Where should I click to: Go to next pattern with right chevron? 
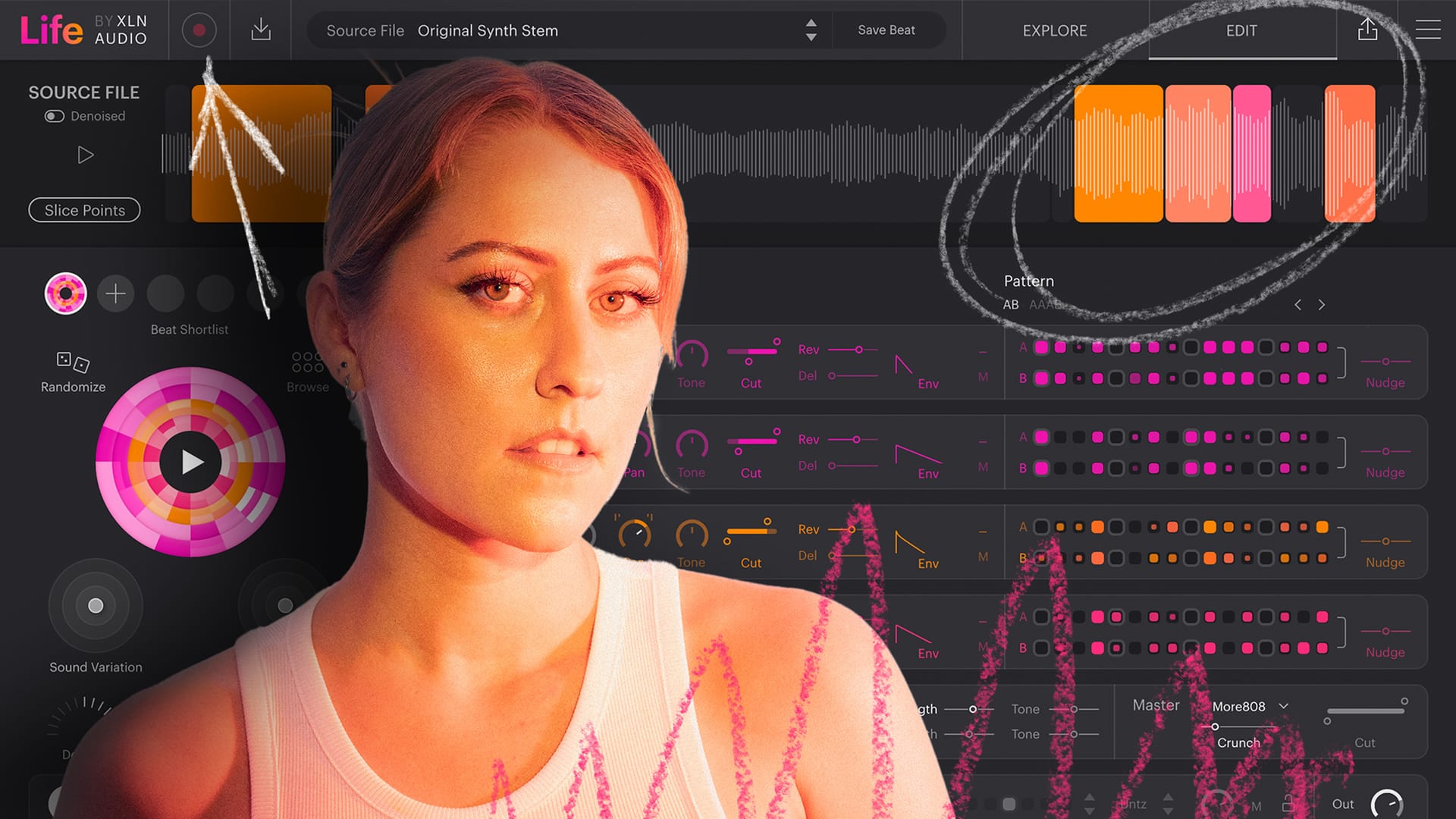[x=1322, y=305]
